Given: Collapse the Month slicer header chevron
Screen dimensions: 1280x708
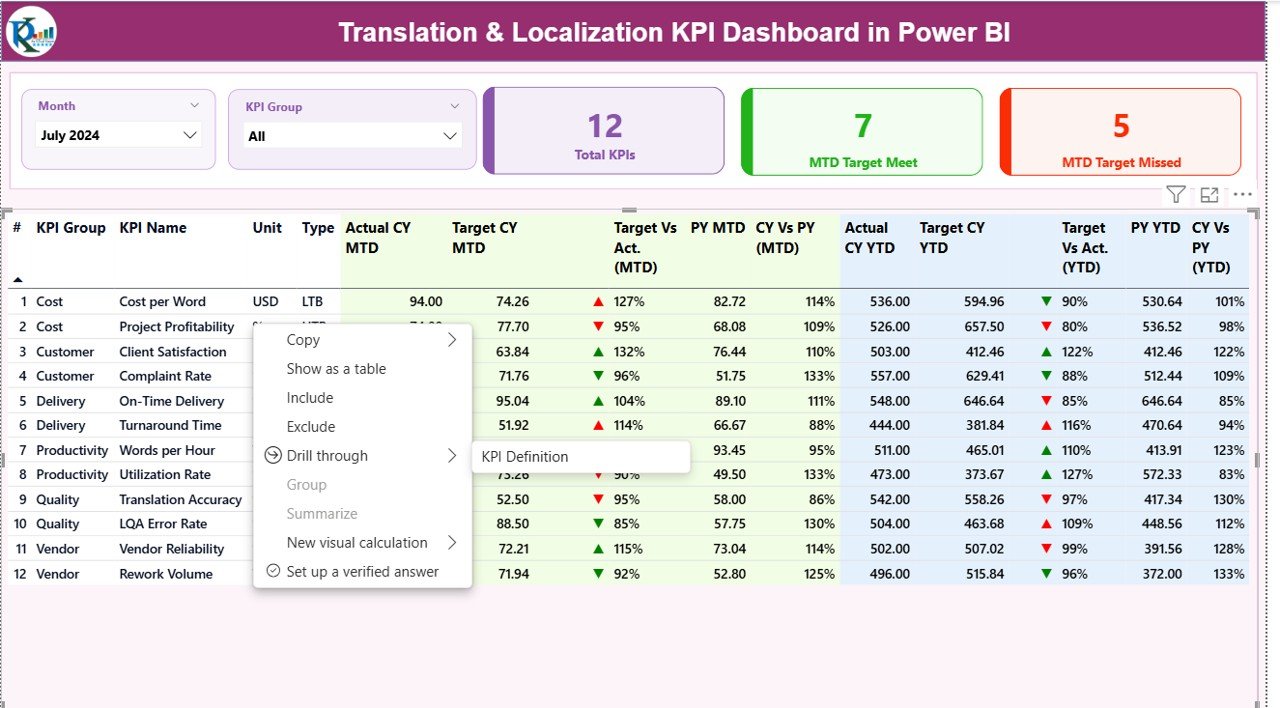Looking at the screenshot, I should click(x=194, y=105).
